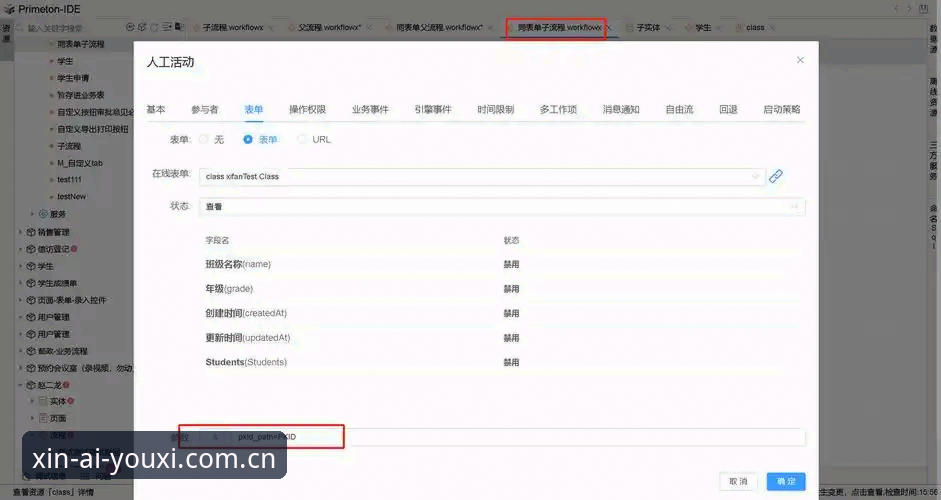Select test111 in the tree

point(69,179)
